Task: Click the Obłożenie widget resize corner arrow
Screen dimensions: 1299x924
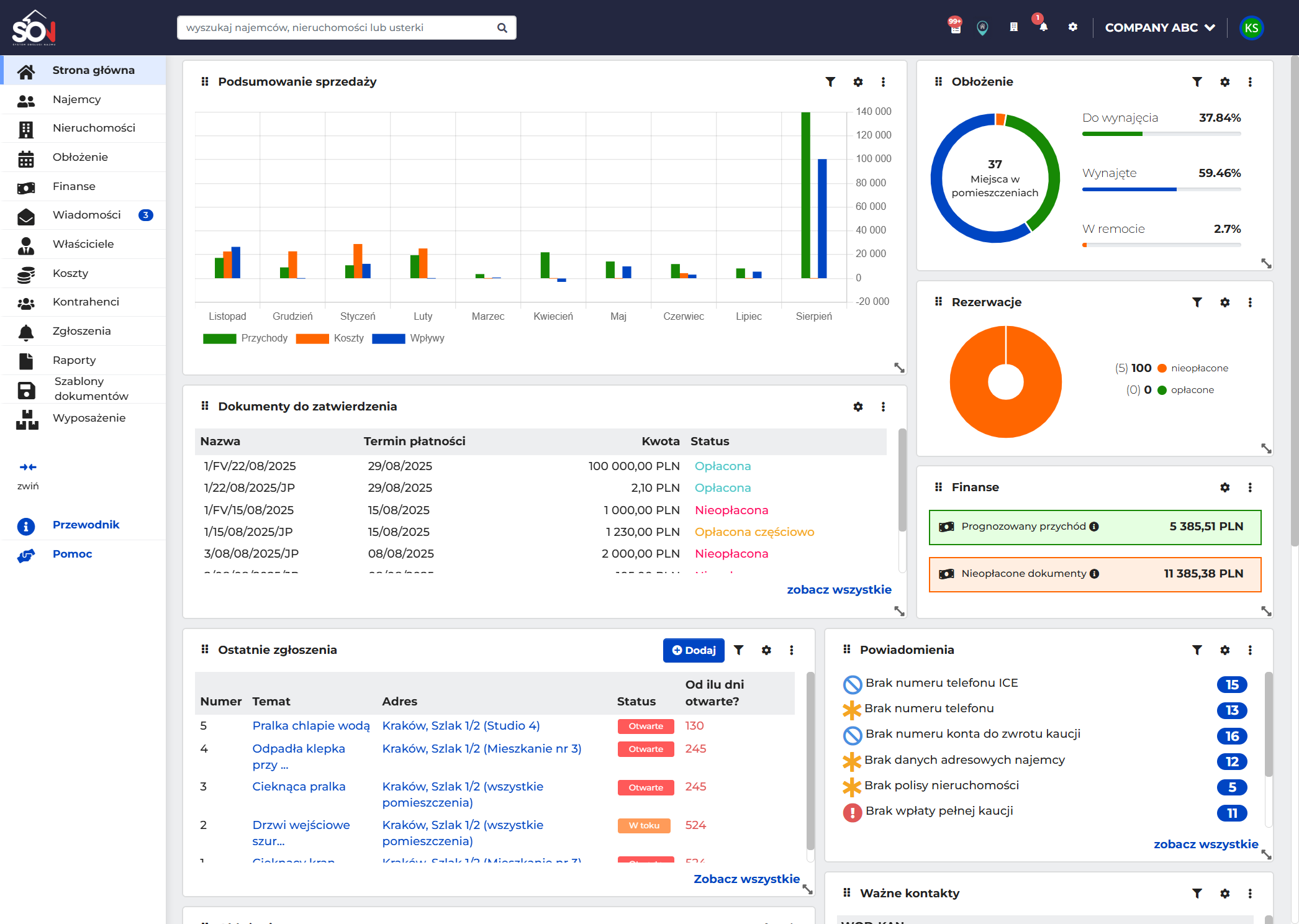Action: pyautogui.click(x=1266, y=263)
